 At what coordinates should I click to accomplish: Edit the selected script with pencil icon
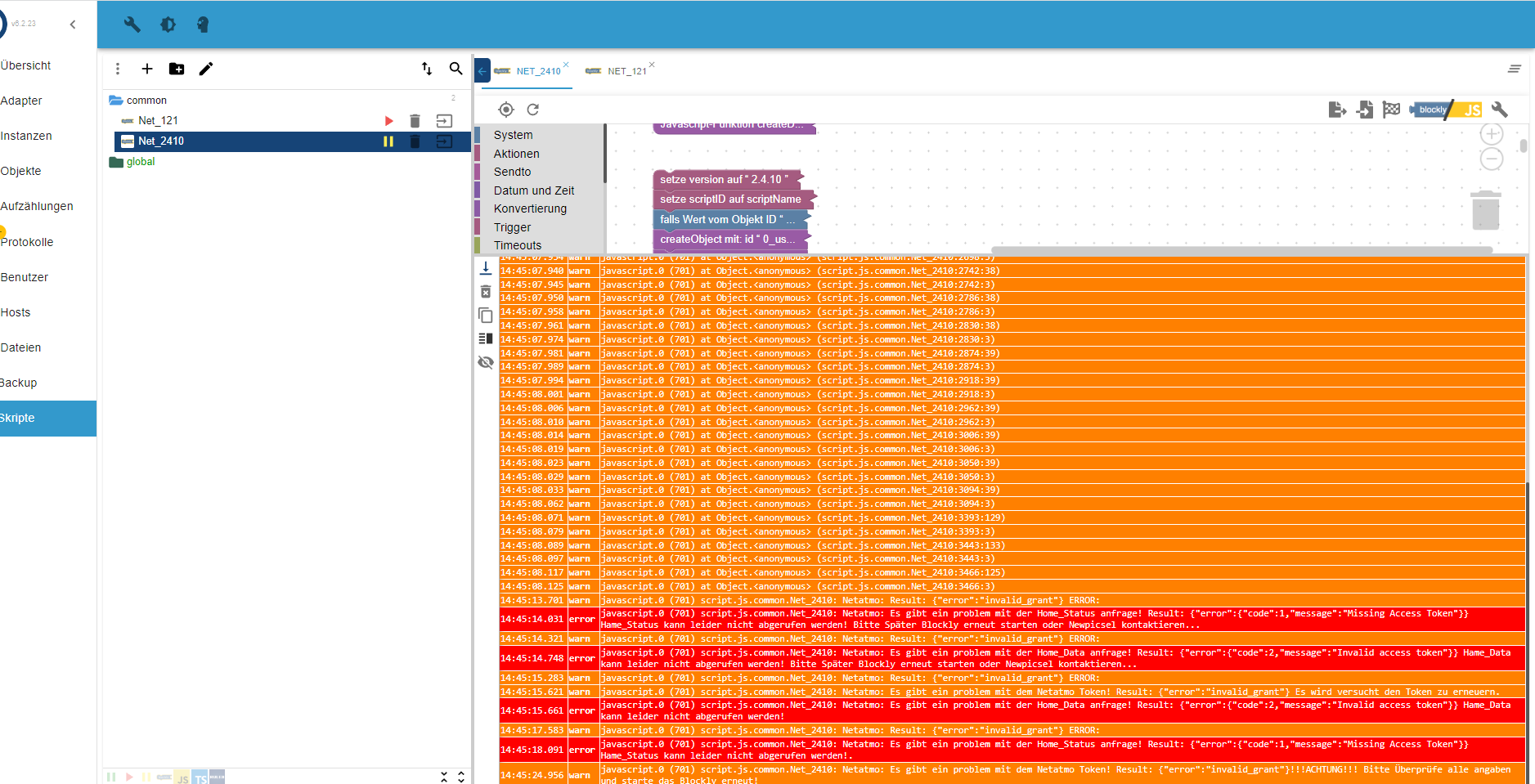pyautogui.click(x=206, y=69)
